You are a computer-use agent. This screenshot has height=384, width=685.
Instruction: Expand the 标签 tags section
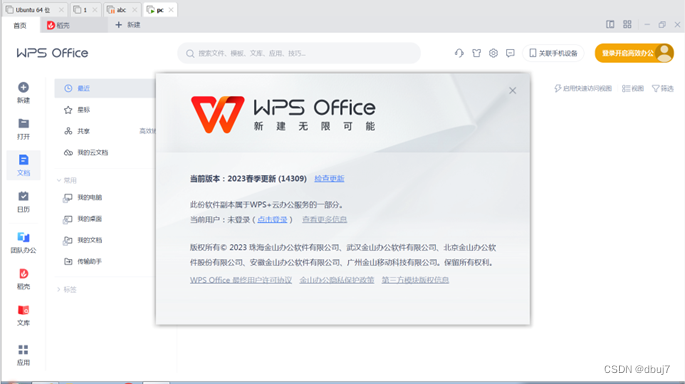click(66, 289)
